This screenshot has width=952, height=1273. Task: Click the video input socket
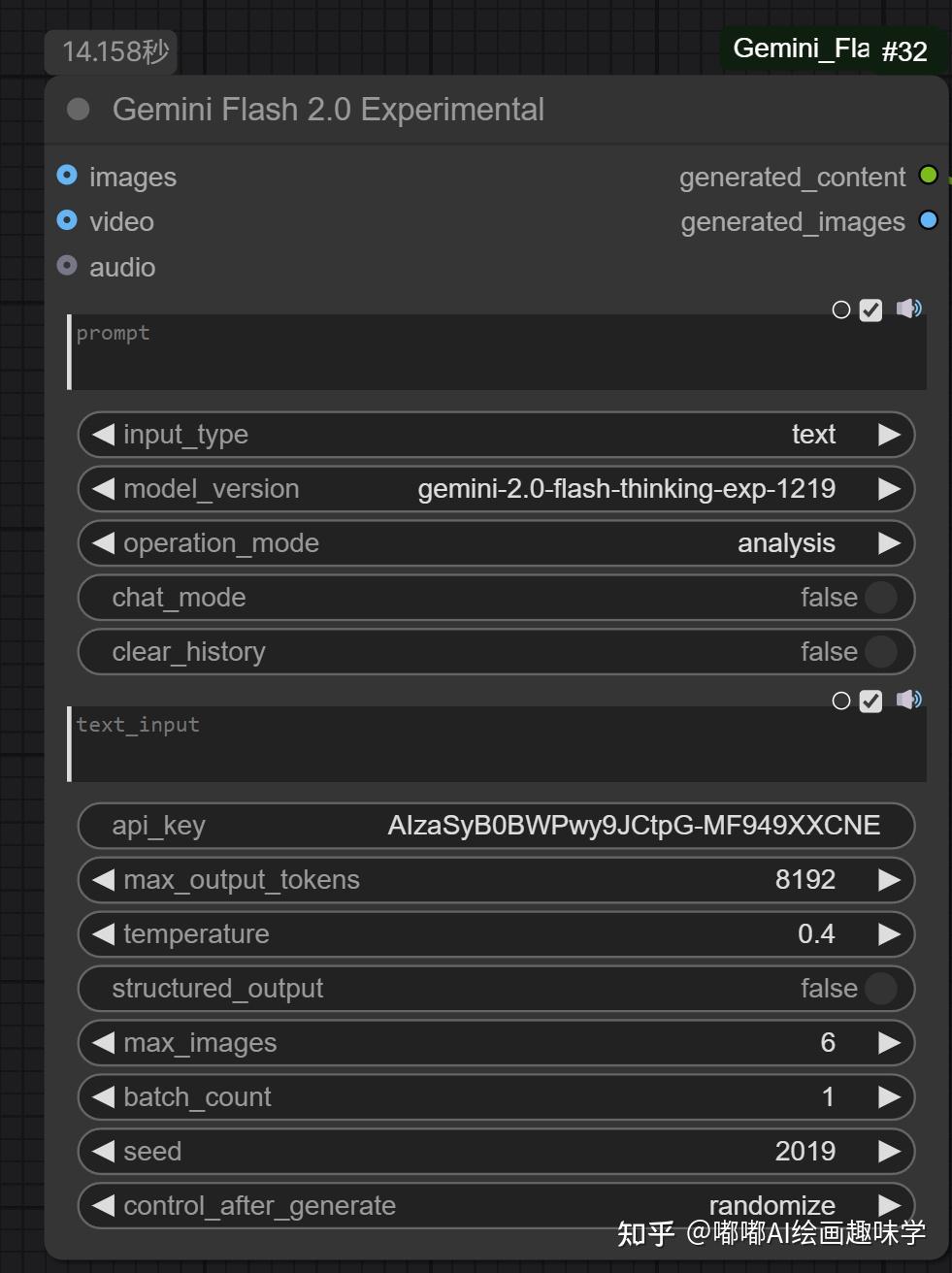[66, 220]
